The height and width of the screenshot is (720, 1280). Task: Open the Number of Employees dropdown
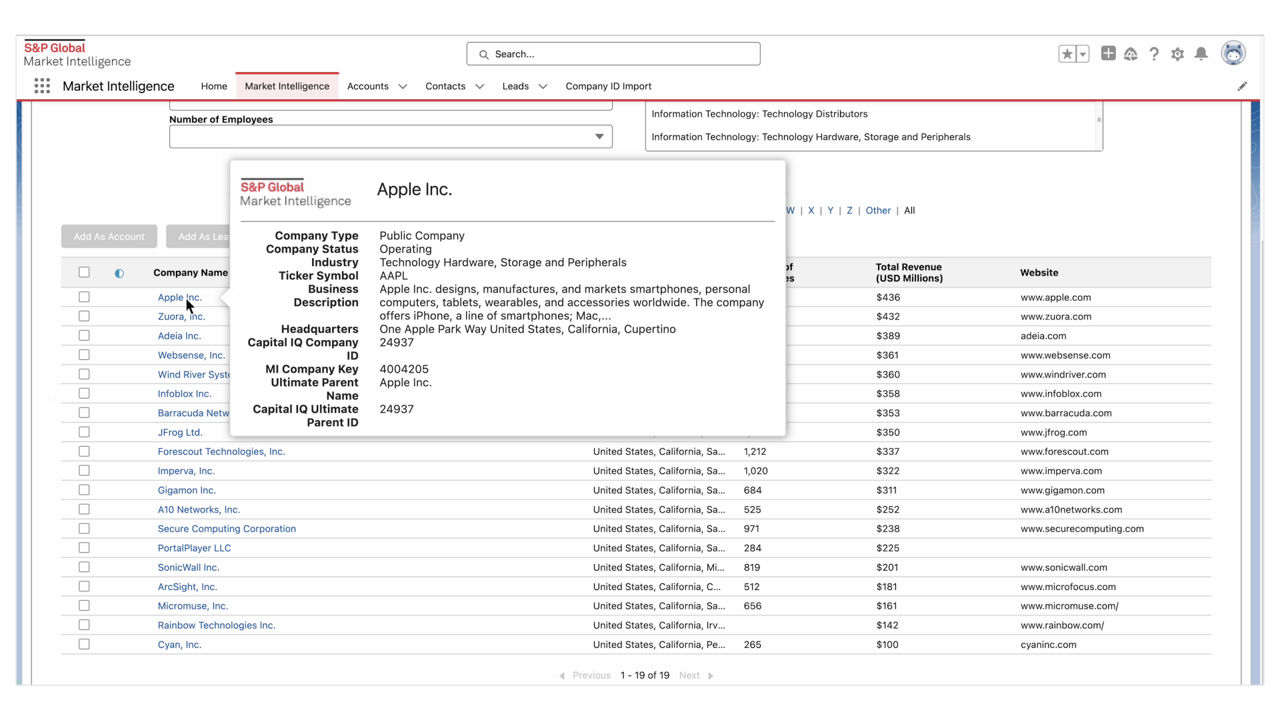391,137
